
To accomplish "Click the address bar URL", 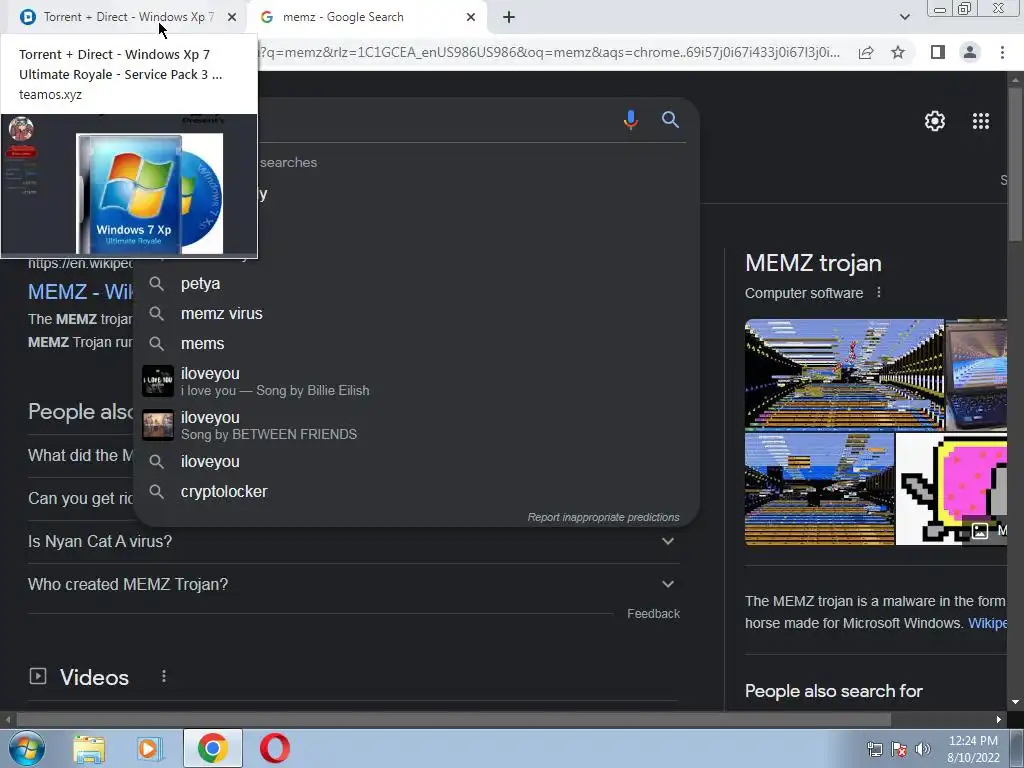I will [549, 52].
